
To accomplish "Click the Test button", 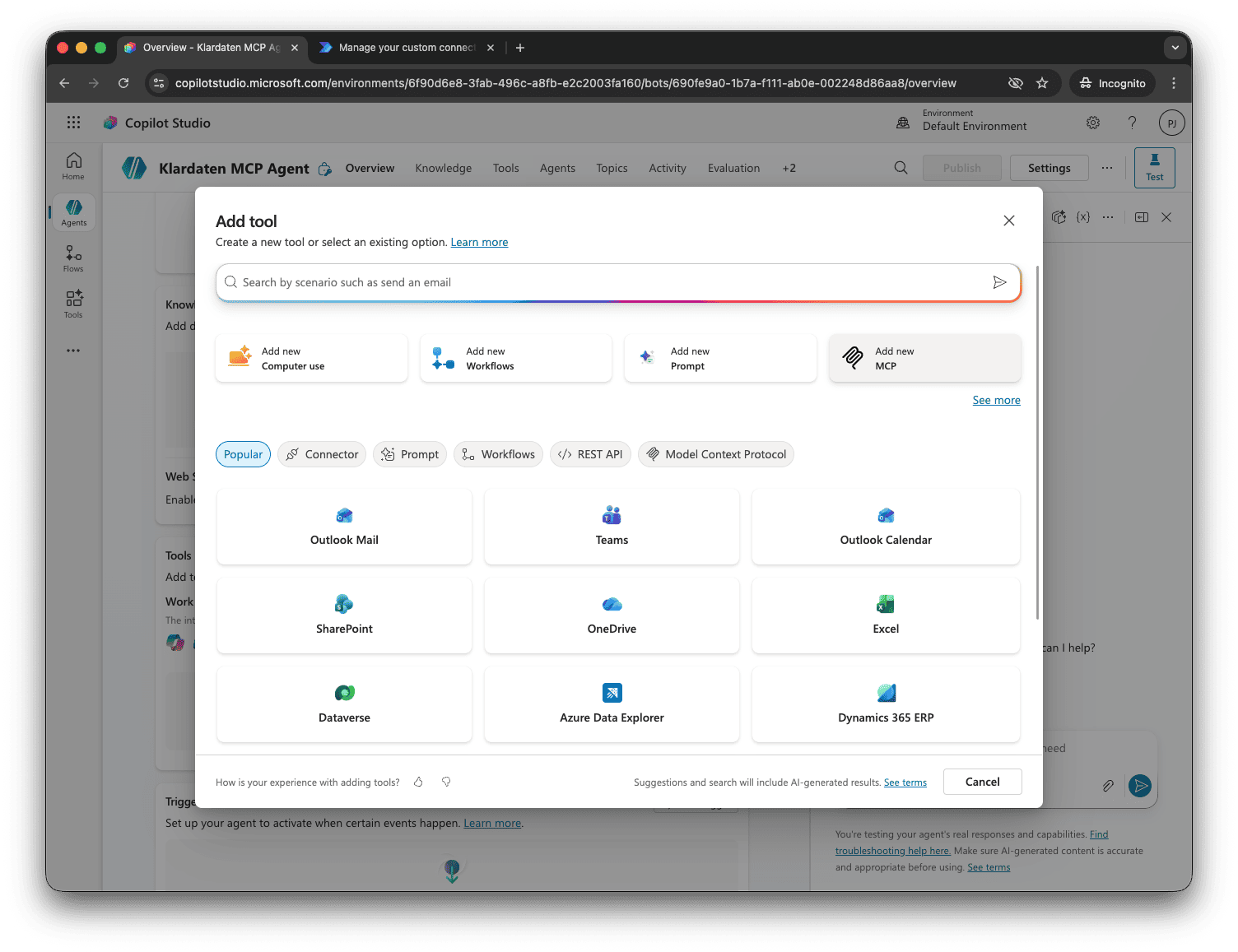I will click(x=1154, y=168).
